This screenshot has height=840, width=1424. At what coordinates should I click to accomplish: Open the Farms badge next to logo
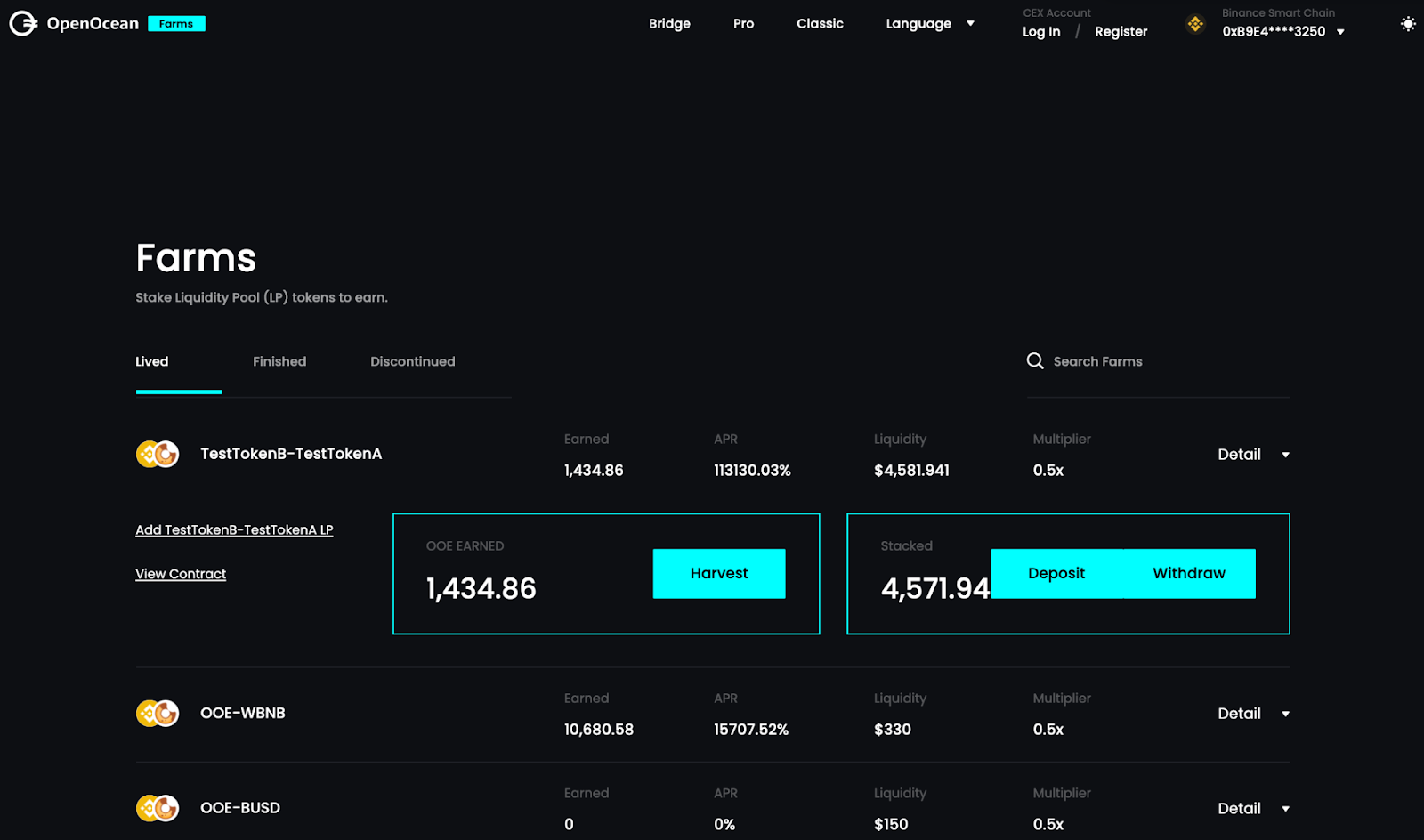[176, 24]
